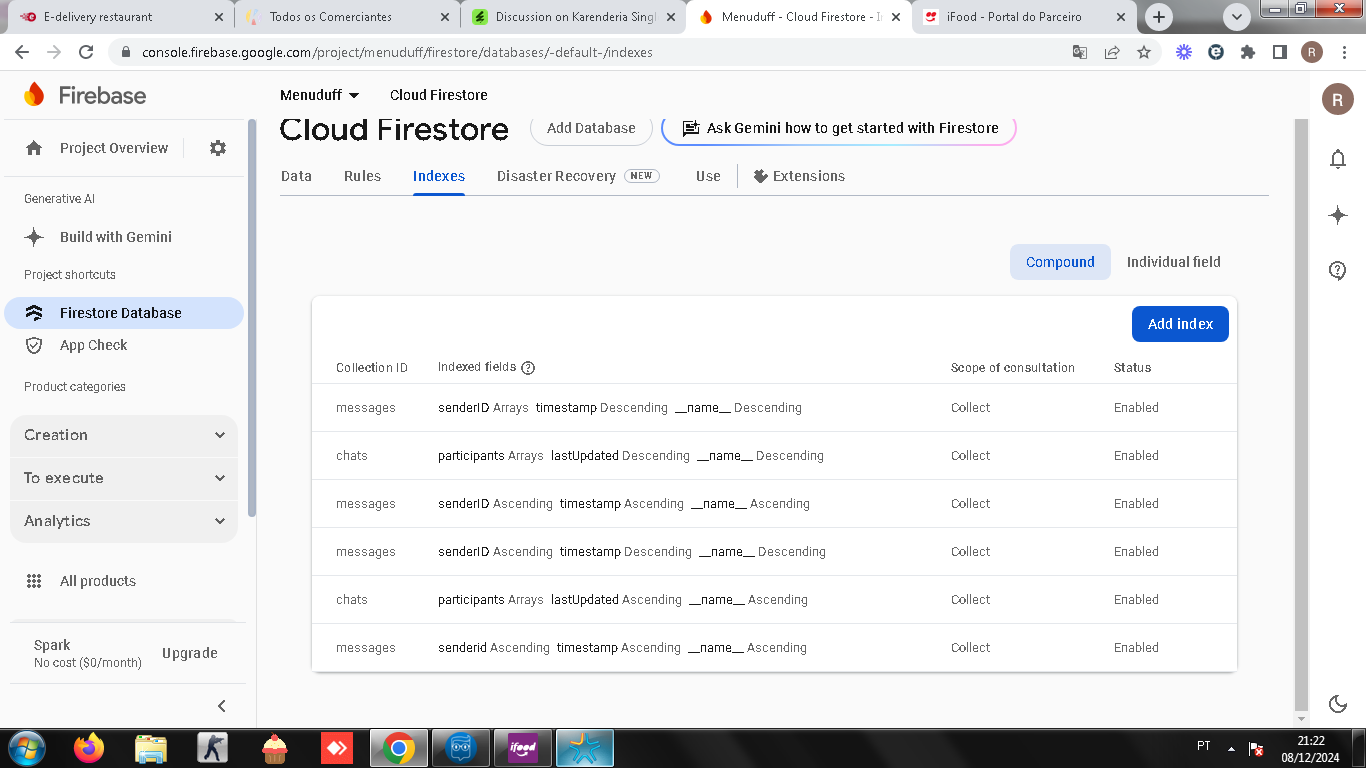Toggle Chrome side panel icon
Screen dimensions: 1366x768
[1280, 52]
